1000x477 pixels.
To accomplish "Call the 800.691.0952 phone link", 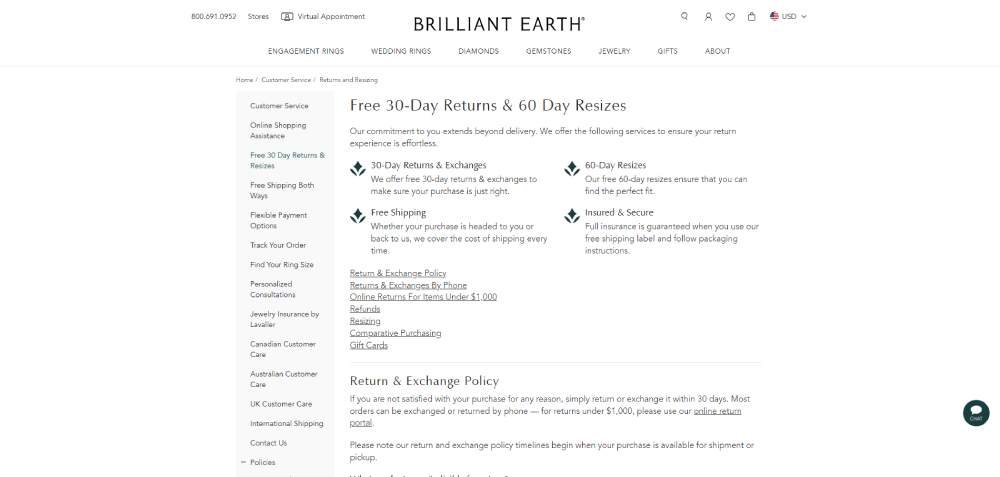I will click(x=214, y=17).
